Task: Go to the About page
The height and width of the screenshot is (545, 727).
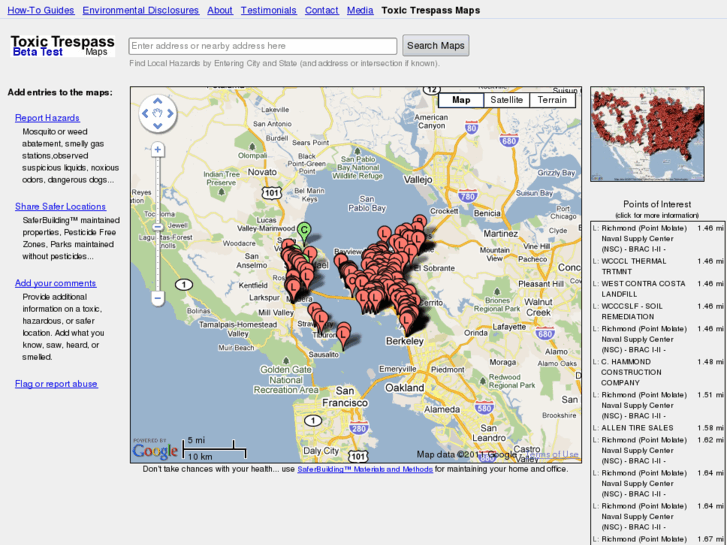Action: (x=220, y=10)
